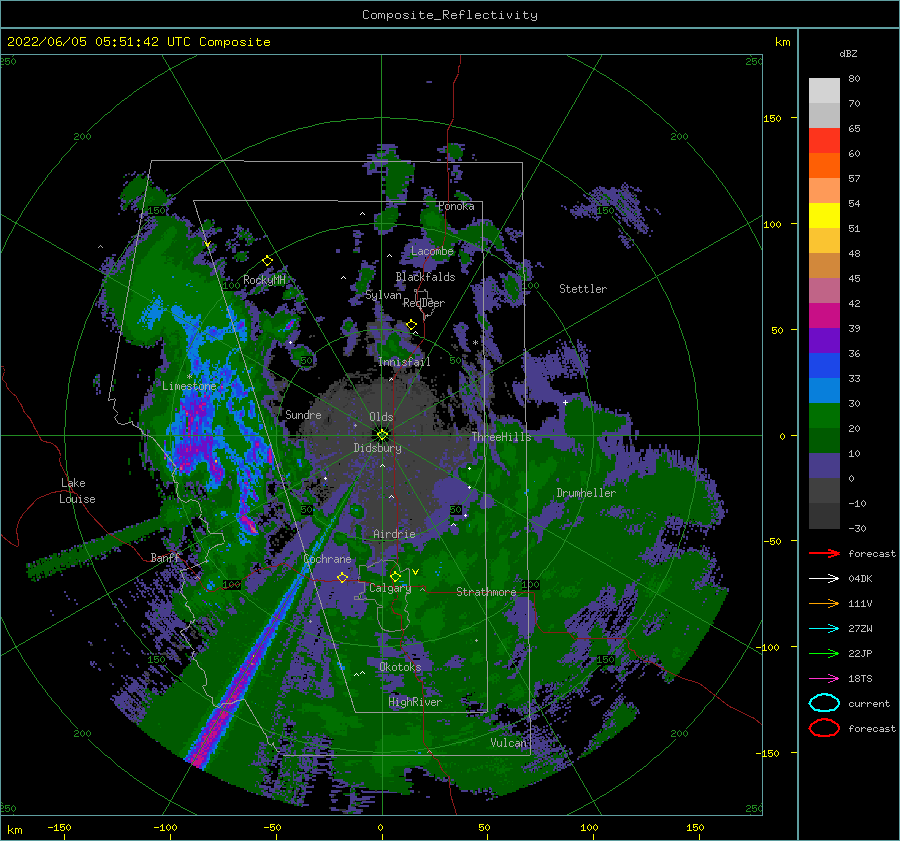Click the Drumheller city label
The width and height of the screenshot is (900, 841).
tap(586, 493)
